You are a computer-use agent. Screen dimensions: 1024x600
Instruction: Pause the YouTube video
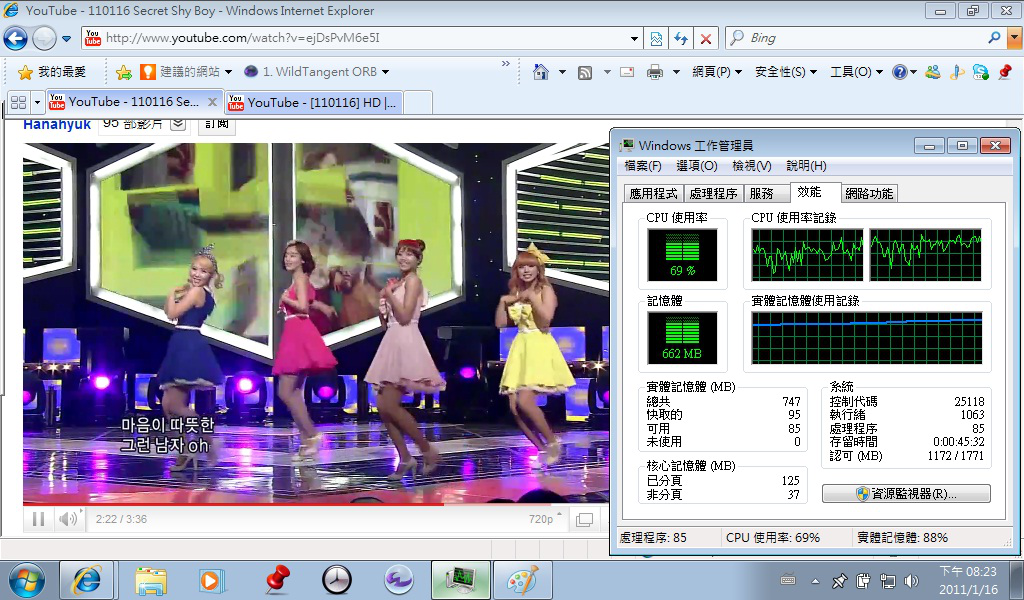39,519
